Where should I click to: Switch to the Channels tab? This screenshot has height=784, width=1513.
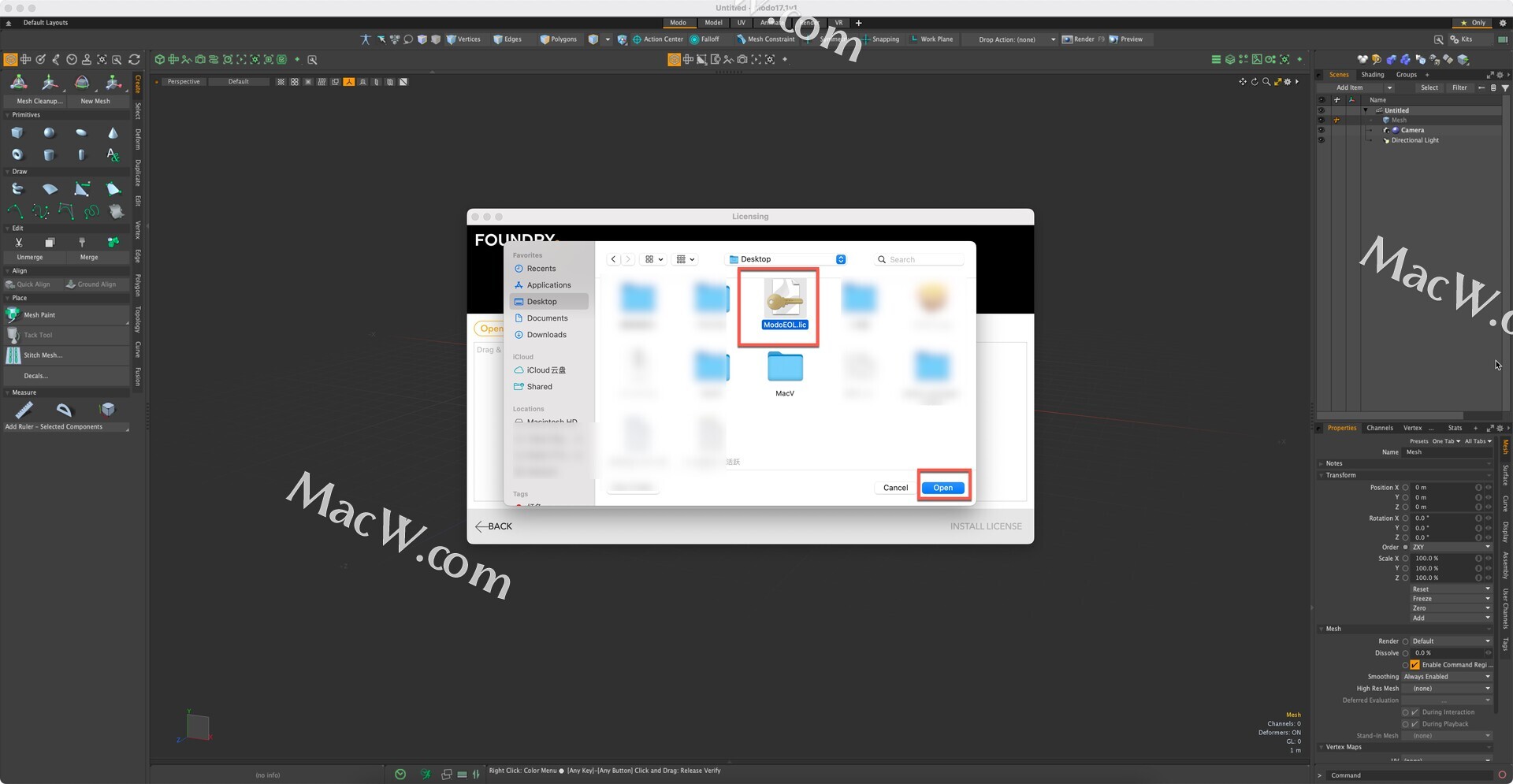click(1379, 428)
